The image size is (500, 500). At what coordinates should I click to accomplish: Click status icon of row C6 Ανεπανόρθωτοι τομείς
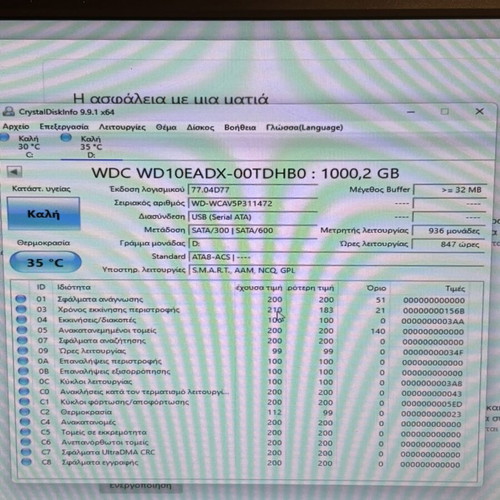[x=25, y=442]
